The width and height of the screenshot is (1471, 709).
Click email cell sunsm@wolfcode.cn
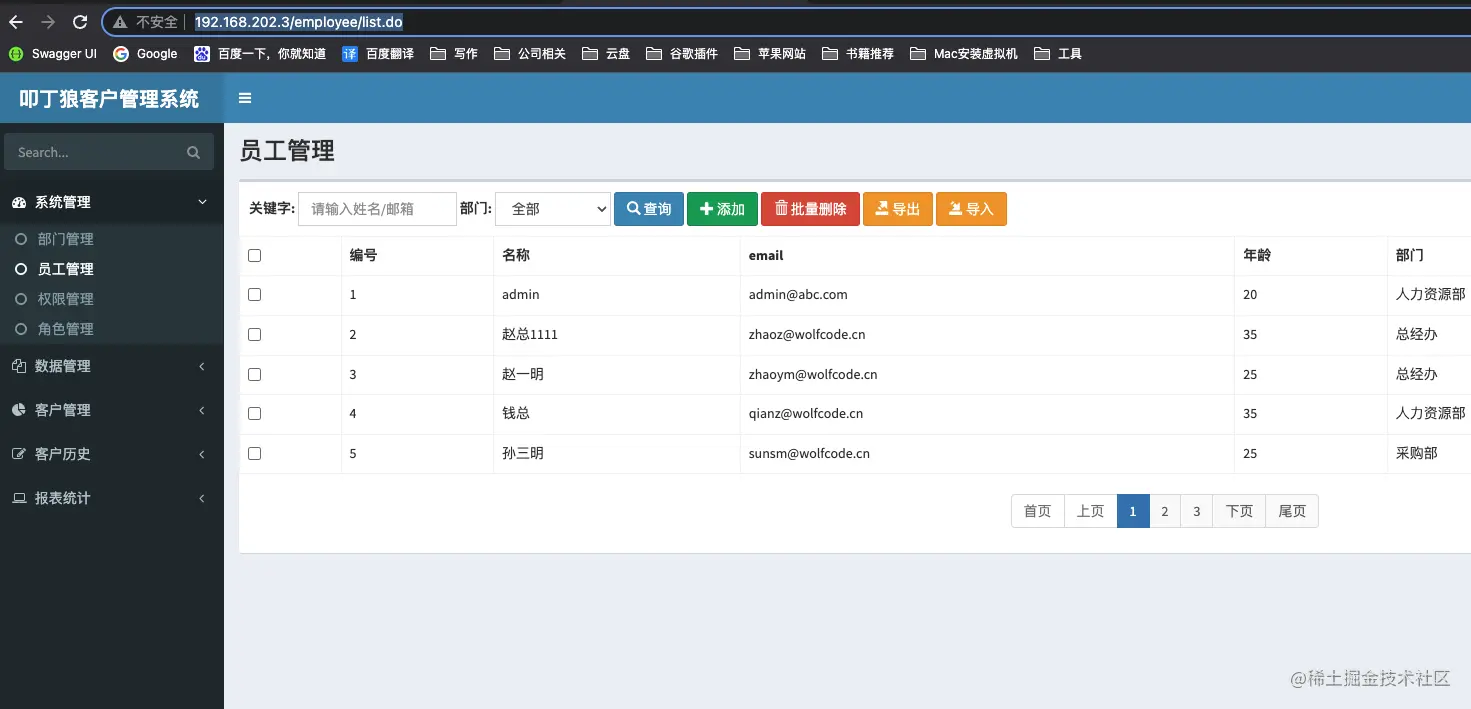809,454
